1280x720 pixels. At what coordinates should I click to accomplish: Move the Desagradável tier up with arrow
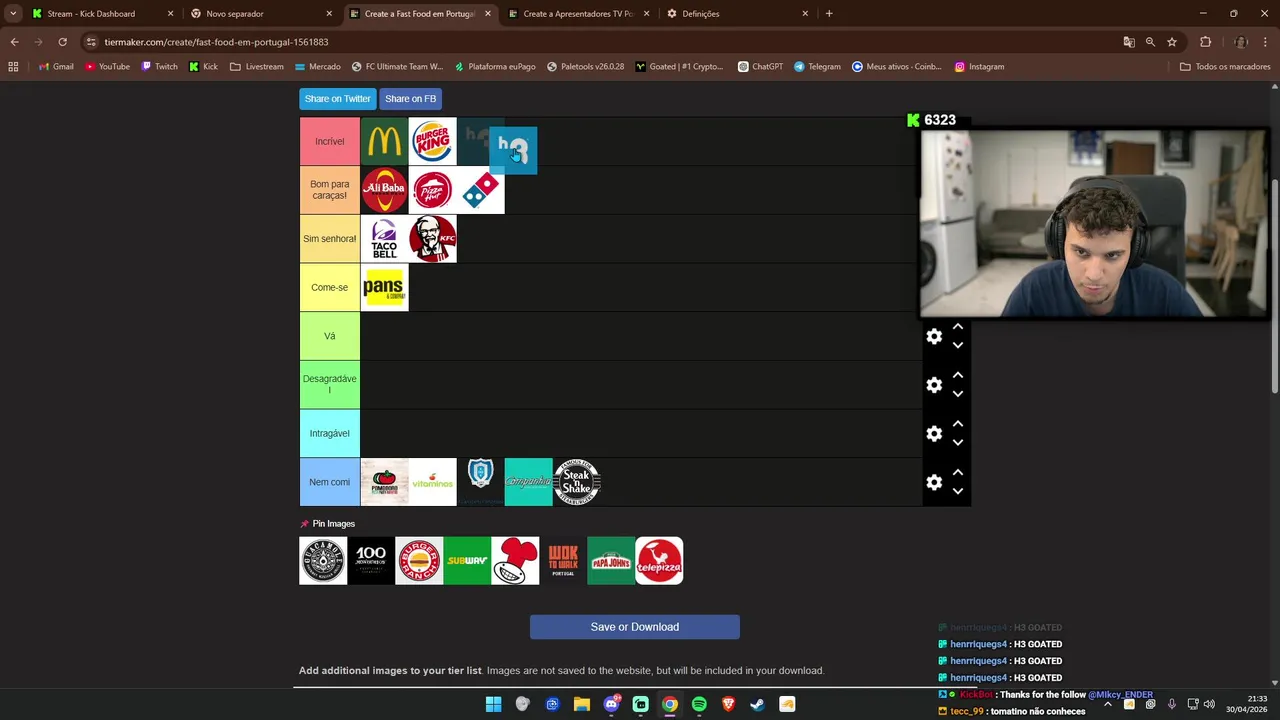(958, 375)
